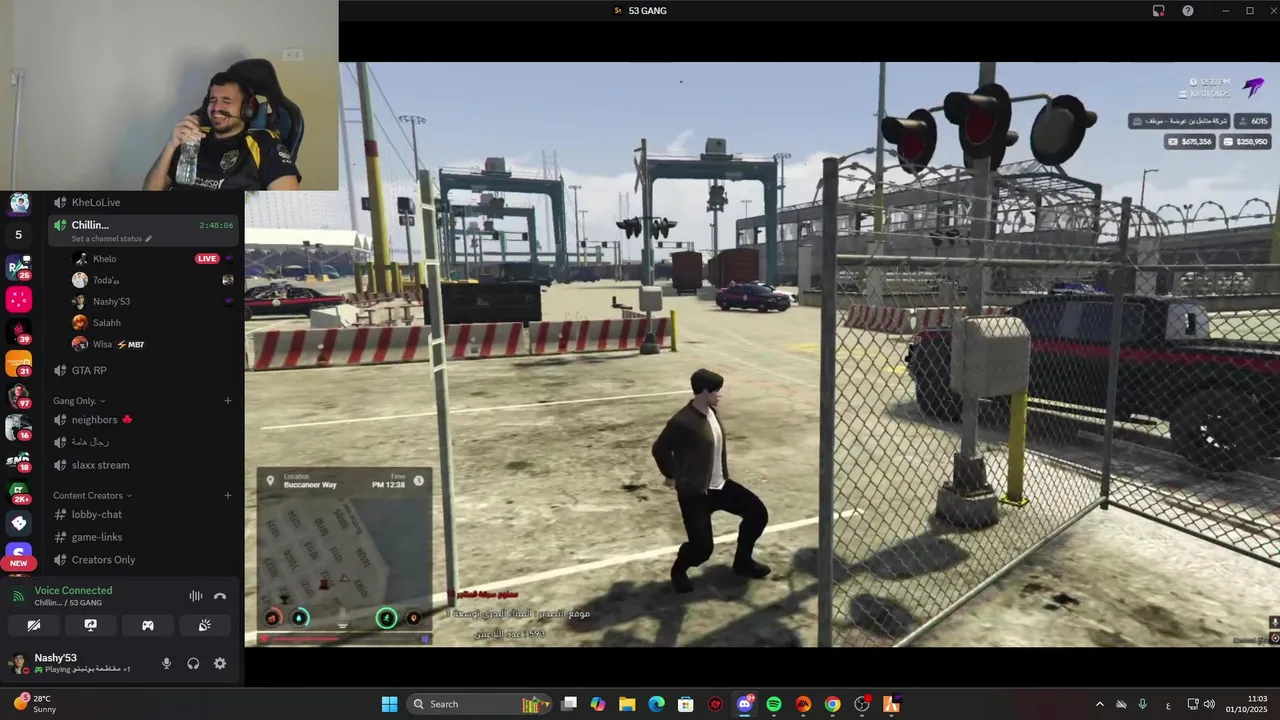Mute microphone in user panel

[x=167, y=663]
